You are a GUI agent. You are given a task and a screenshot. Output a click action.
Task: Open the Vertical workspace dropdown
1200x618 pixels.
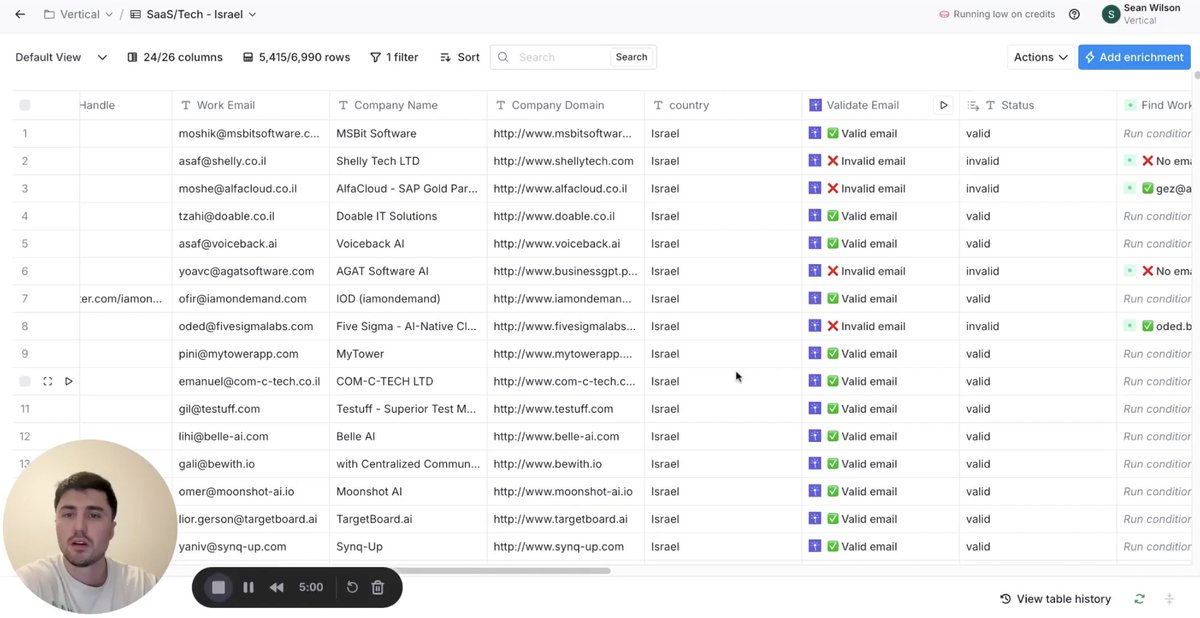click(x=78, y=14)
